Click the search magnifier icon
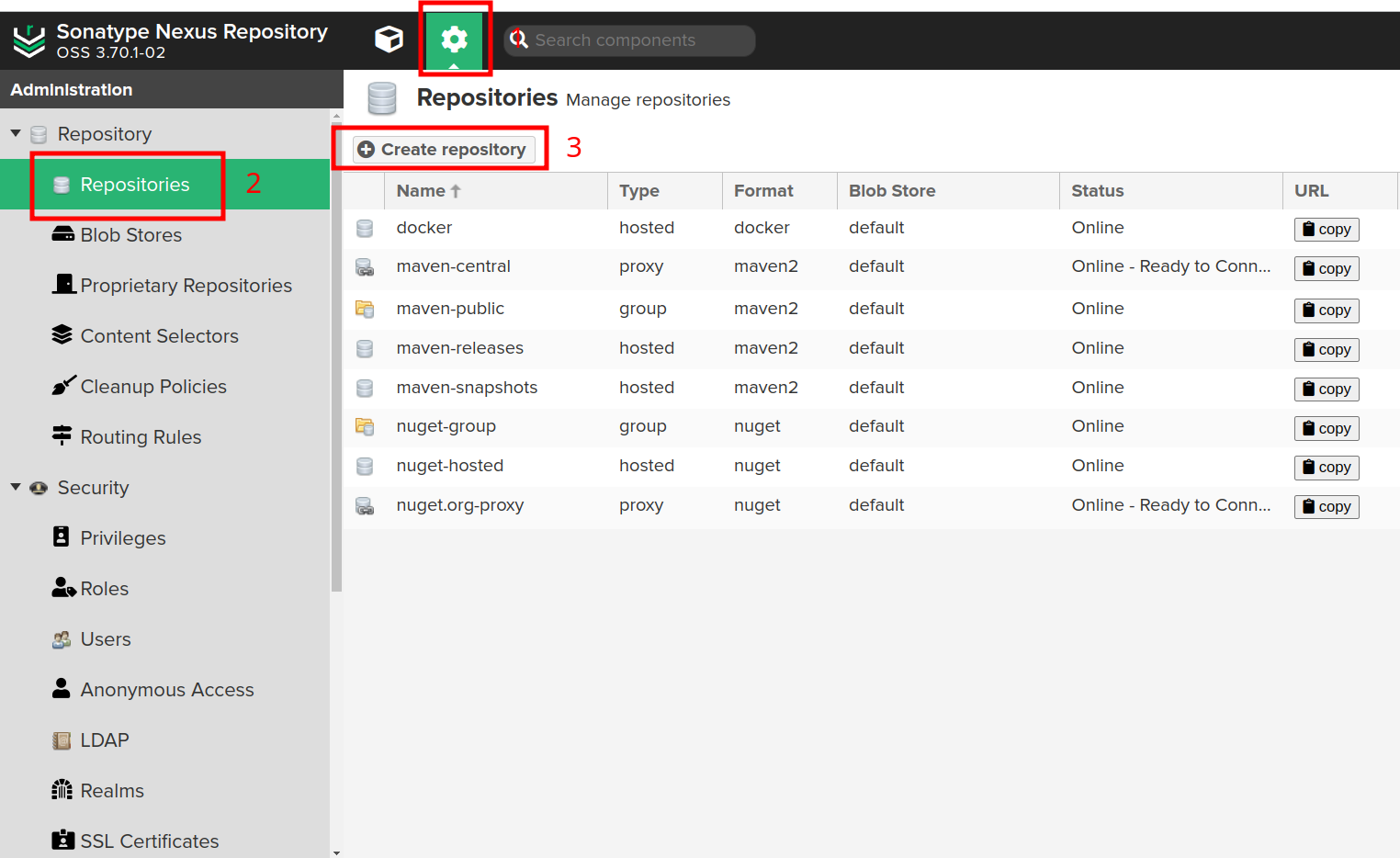 coord(519,40)
